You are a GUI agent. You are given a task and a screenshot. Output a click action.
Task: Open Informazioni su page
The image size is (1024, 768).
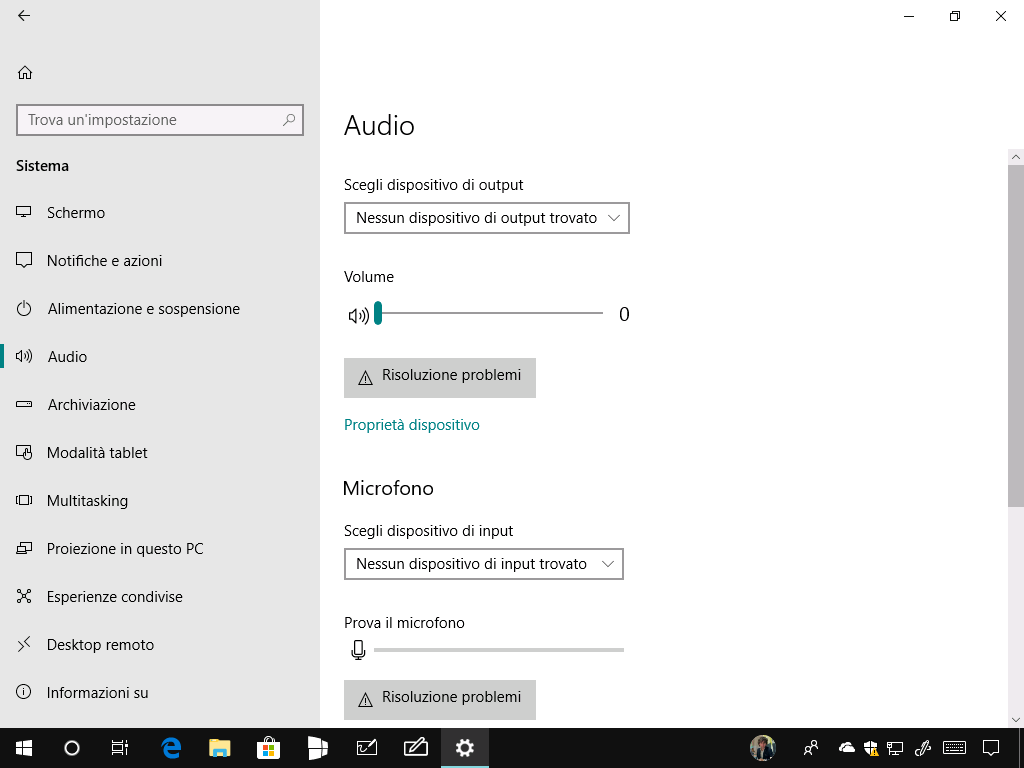[x=160, y=693]
